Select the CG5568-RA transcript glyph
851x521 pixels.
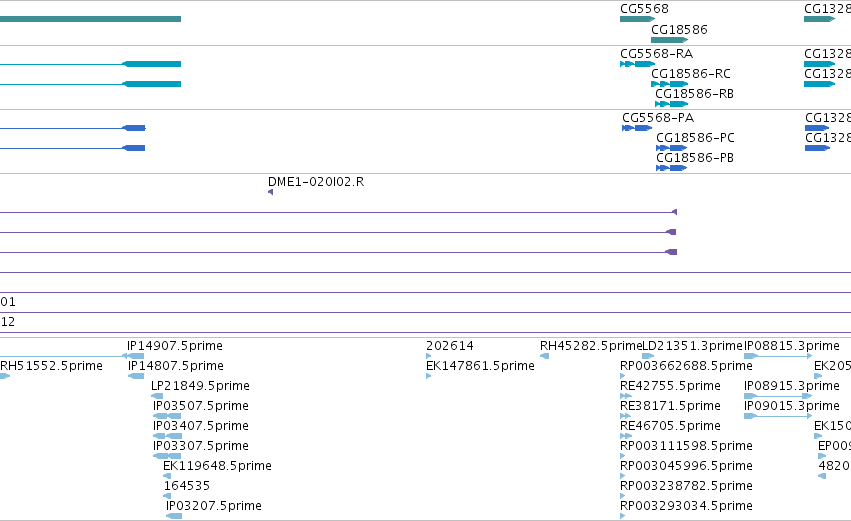point(637,64)
